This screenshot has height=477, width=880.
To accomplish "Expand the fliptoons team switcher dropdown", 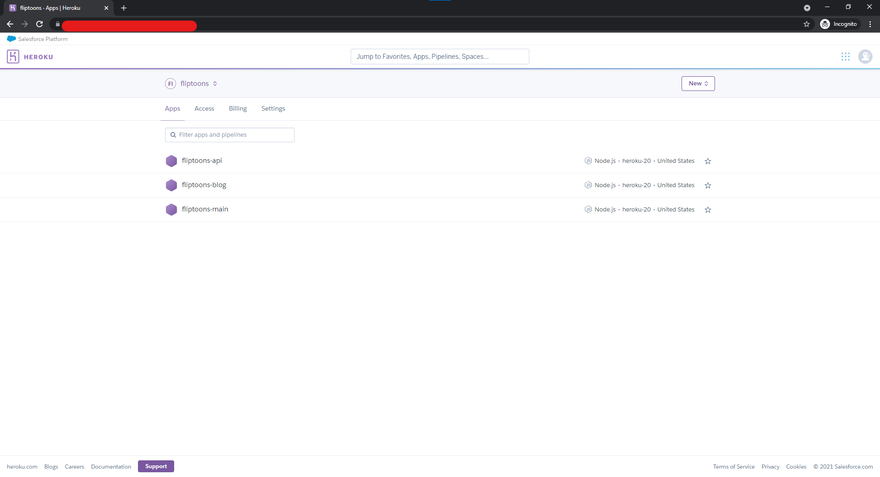I will coord(199,84).
